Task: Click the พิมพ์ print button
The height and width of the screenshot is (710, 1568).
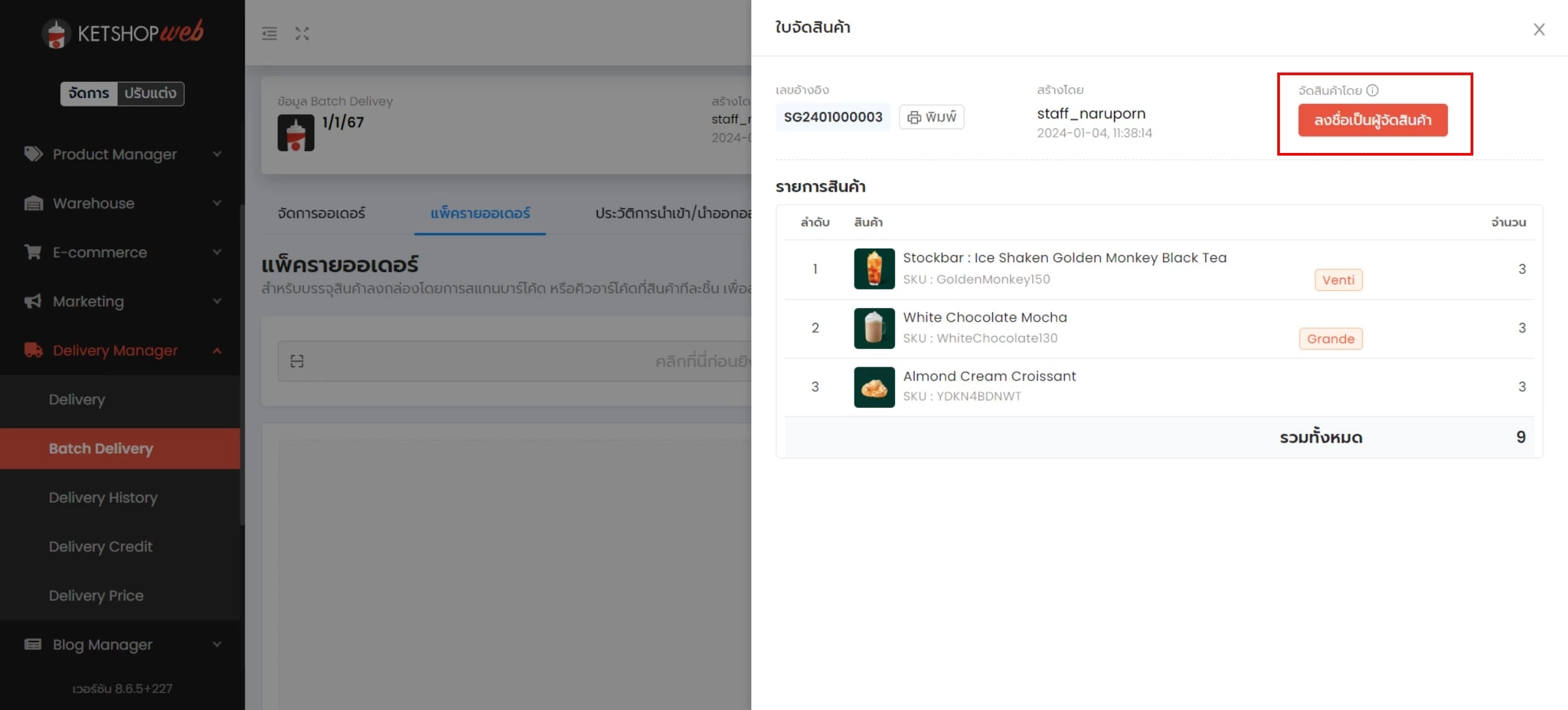Action: pyautogui.click(x=932, y=117)
